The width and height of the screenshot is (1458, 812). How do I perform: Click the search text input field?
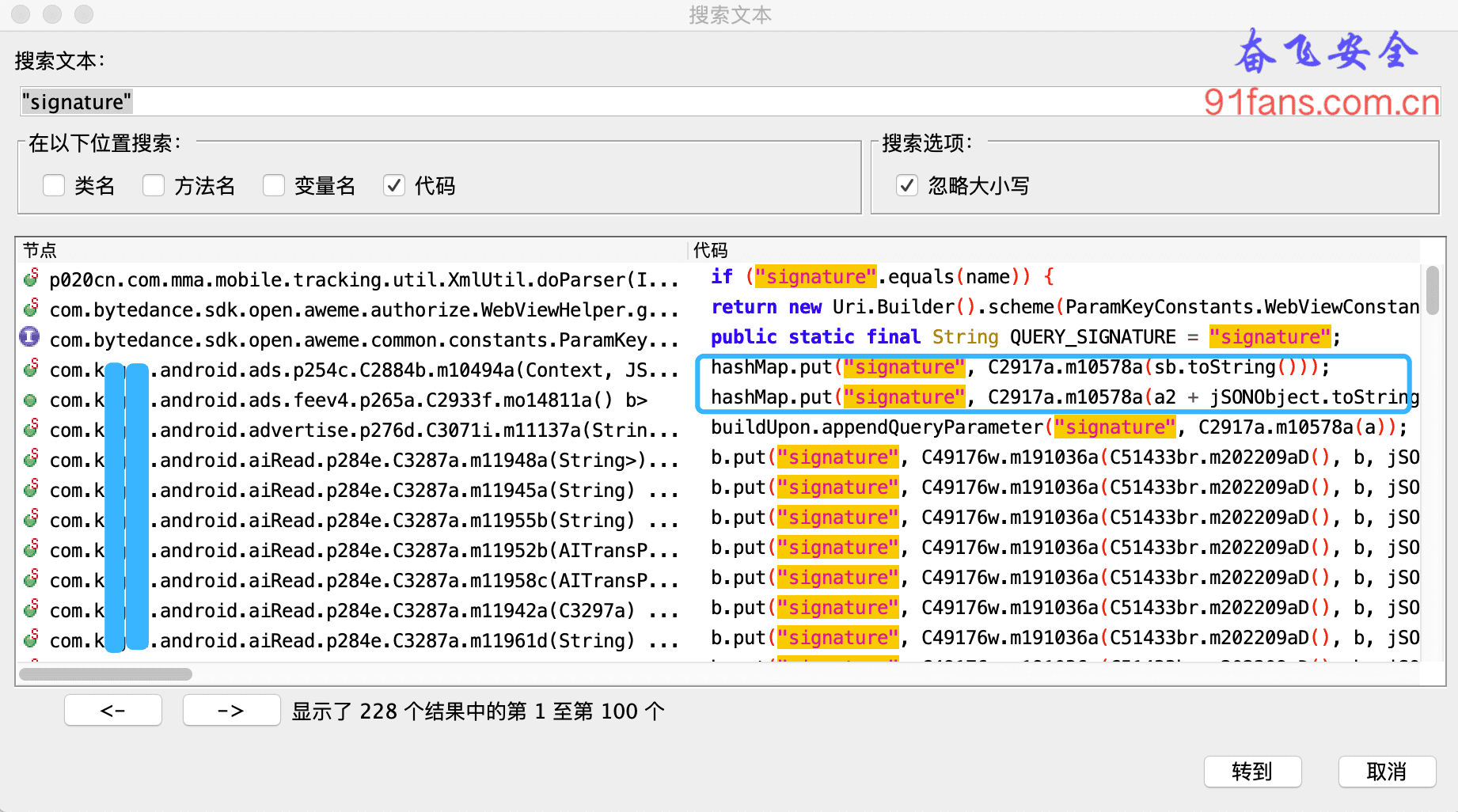pyautogui.click(x=729, y=101)
